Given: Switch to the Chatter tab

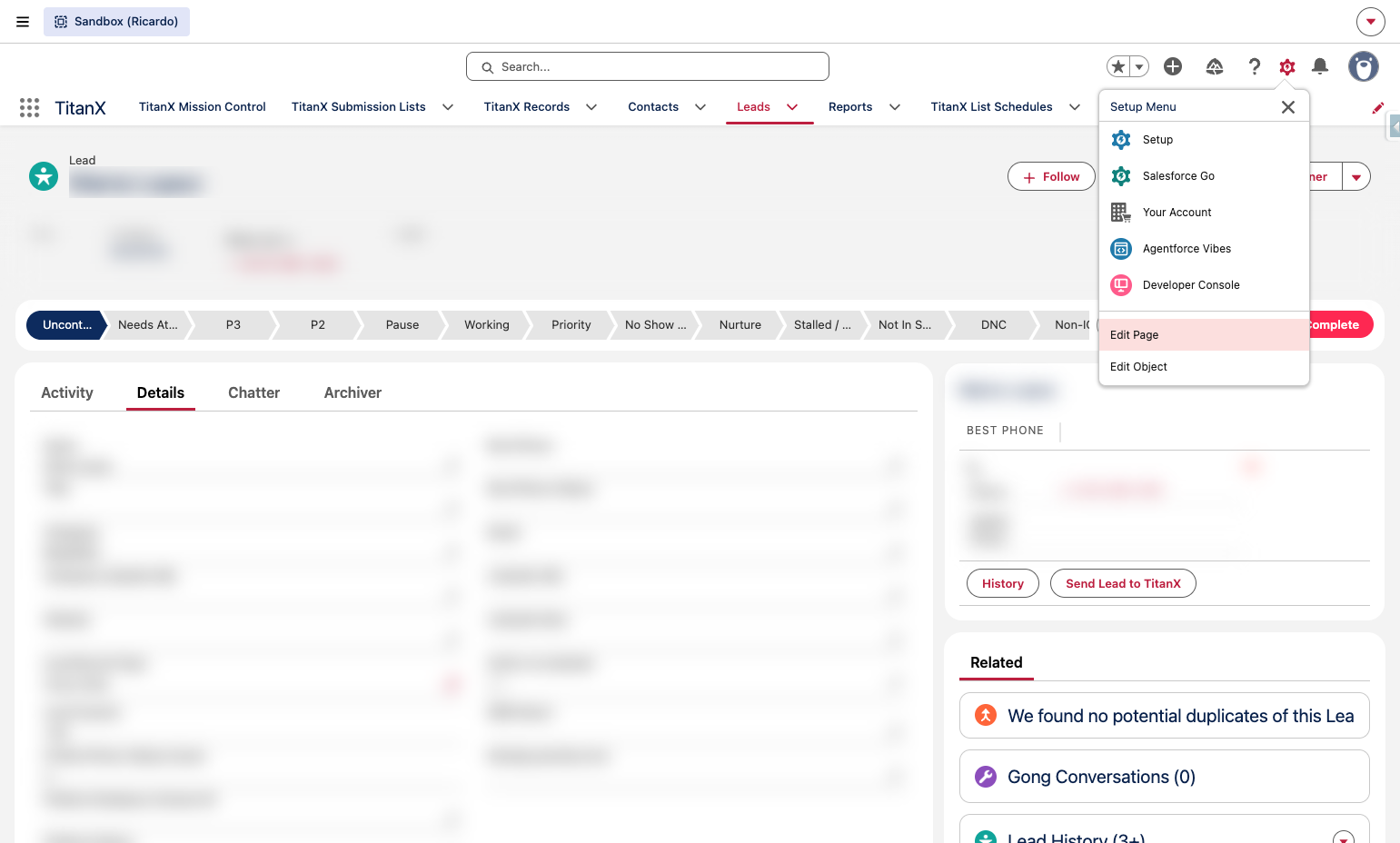Looking at the screenshot, I should pyautogui.click(x=253, y=393).
